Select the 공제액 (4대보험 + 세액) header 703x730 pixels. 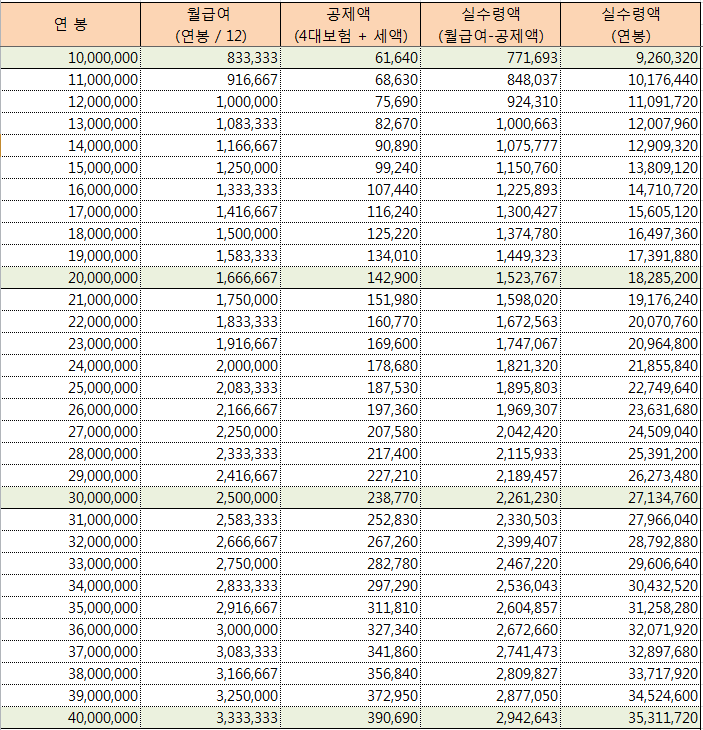click(x=351, y=25)
